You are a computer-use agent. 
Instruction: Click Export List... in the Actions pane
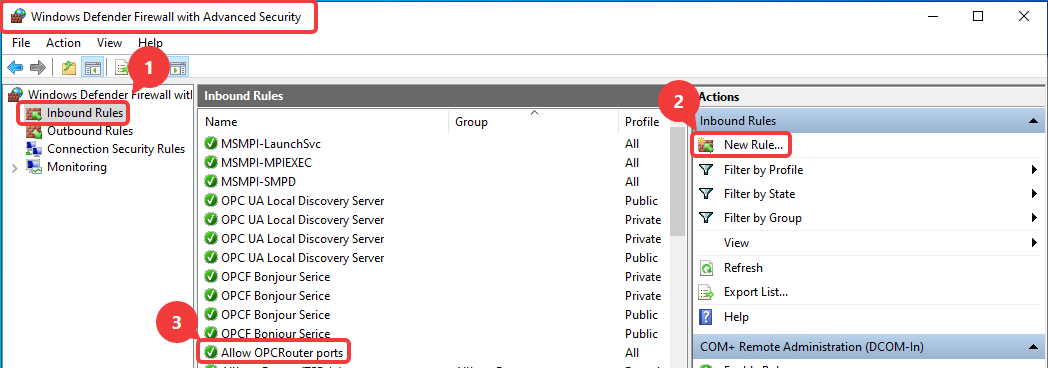pos(756,292)
